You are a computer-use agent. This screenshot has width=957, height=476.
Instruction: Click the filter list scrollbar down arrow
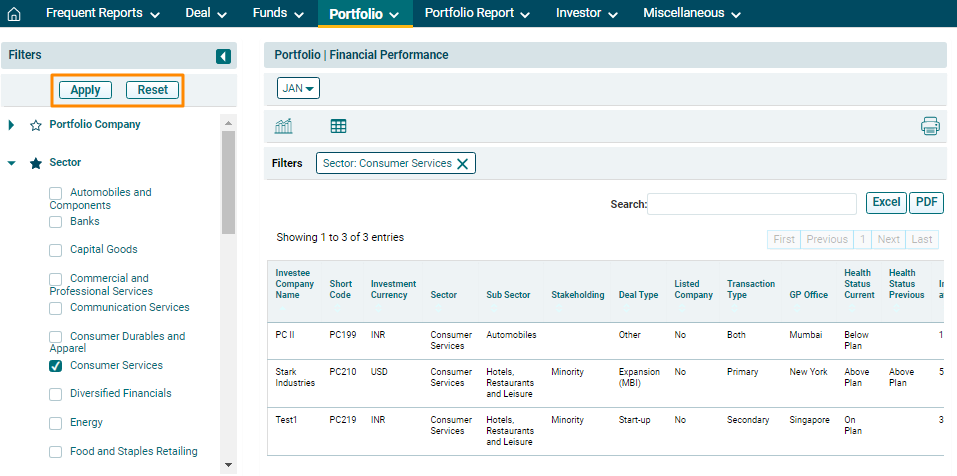tap(228, 465)
